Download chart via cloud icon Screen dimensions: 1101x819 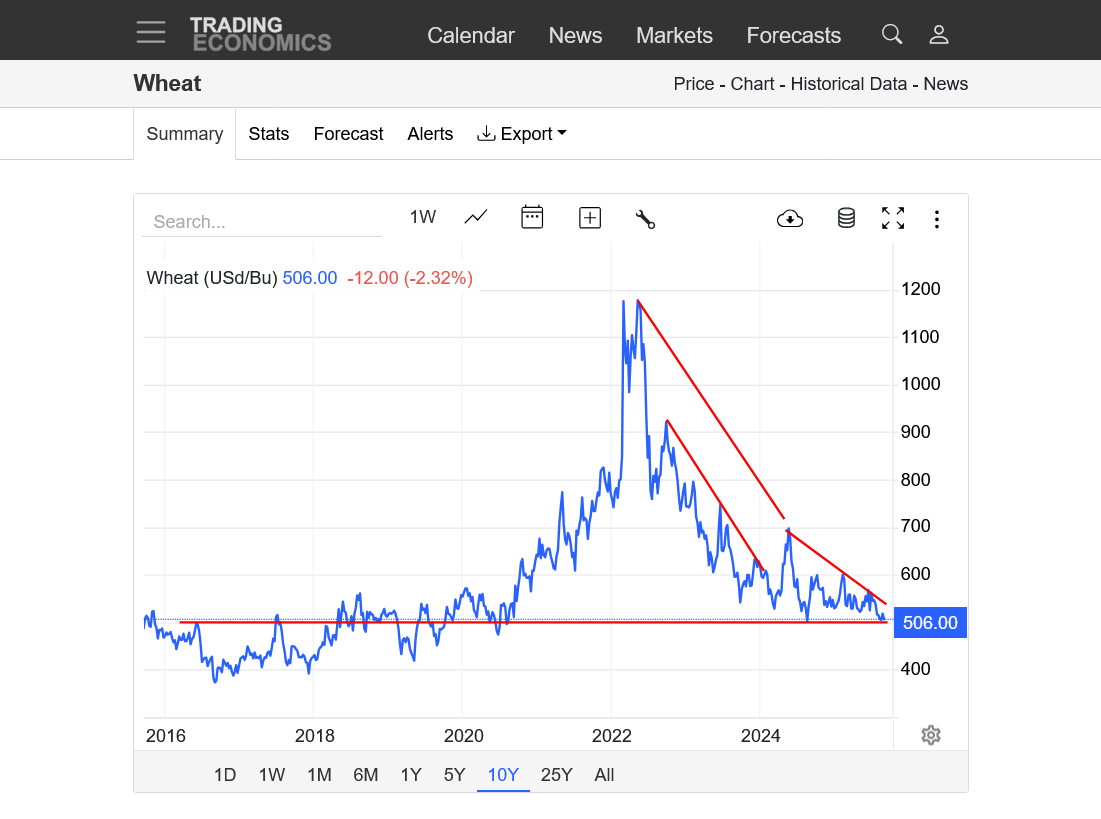tap(790, 219)
